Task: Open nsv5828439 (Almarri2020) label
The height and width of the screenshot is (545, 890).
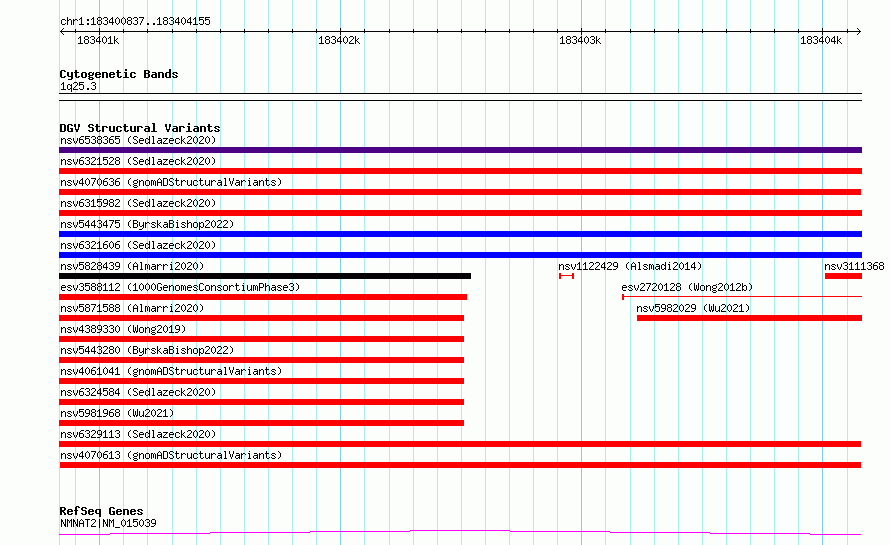Action: point(132,266)
